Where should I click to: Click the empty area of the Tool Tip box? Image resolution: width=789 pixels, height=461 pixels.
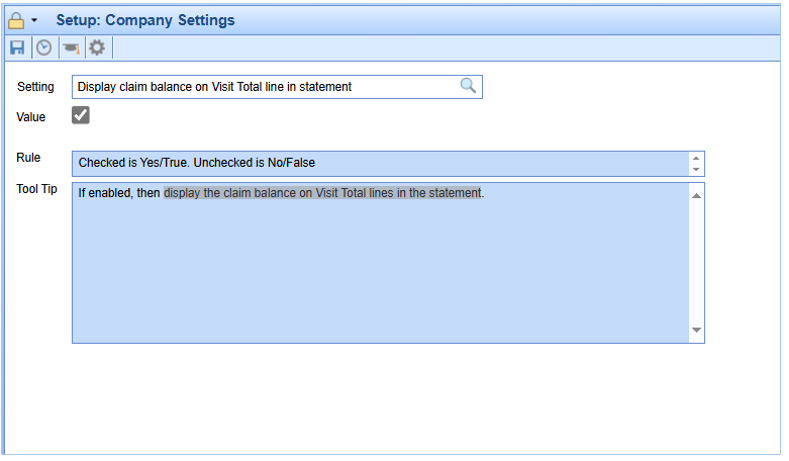380,272
